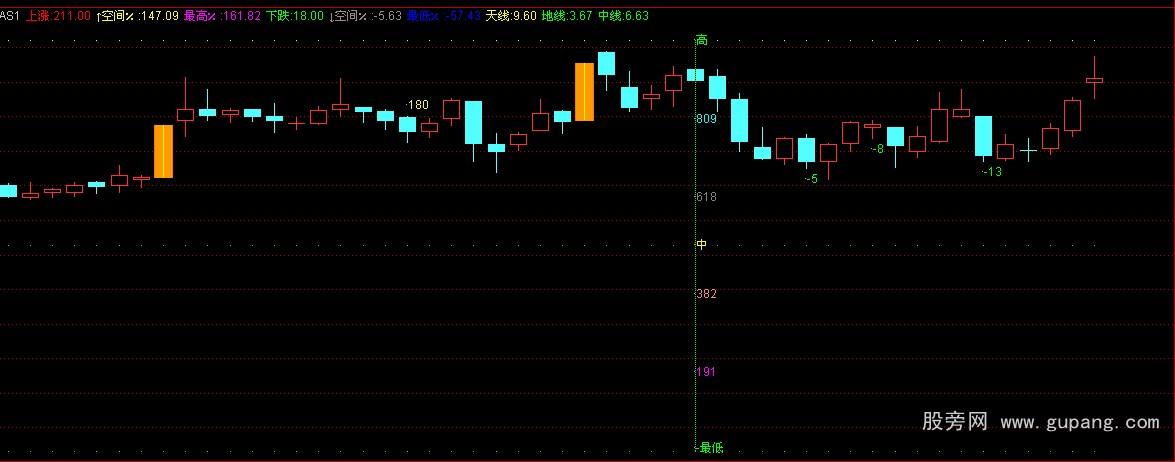Select the ↓空间% -5.63 value
The image size is (1175, 462).
pyautogui.click(x=366, y=16)
